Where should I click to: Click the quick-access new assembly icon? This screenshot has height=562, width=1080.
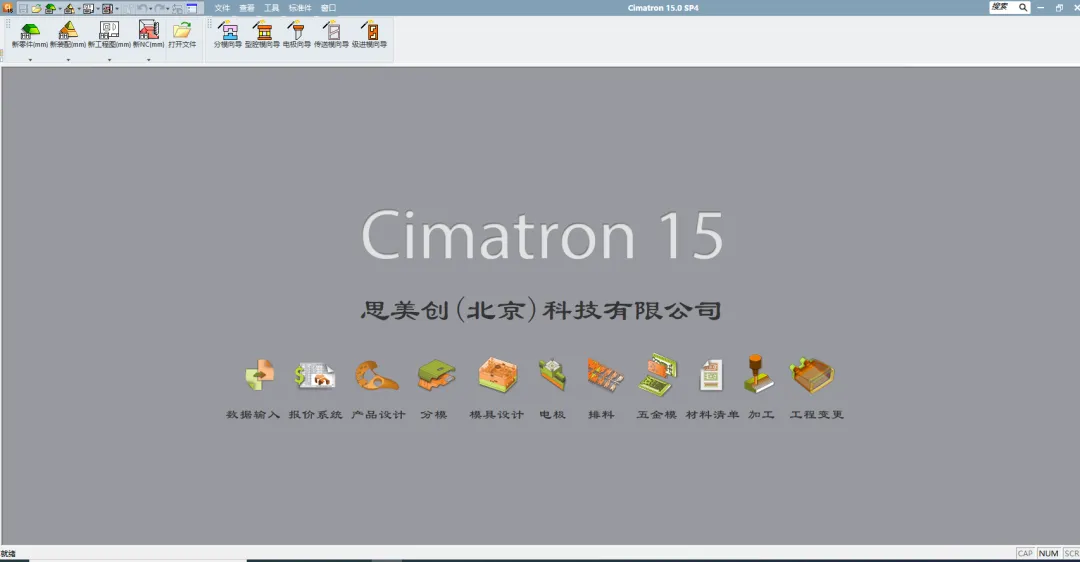(70, 9)
